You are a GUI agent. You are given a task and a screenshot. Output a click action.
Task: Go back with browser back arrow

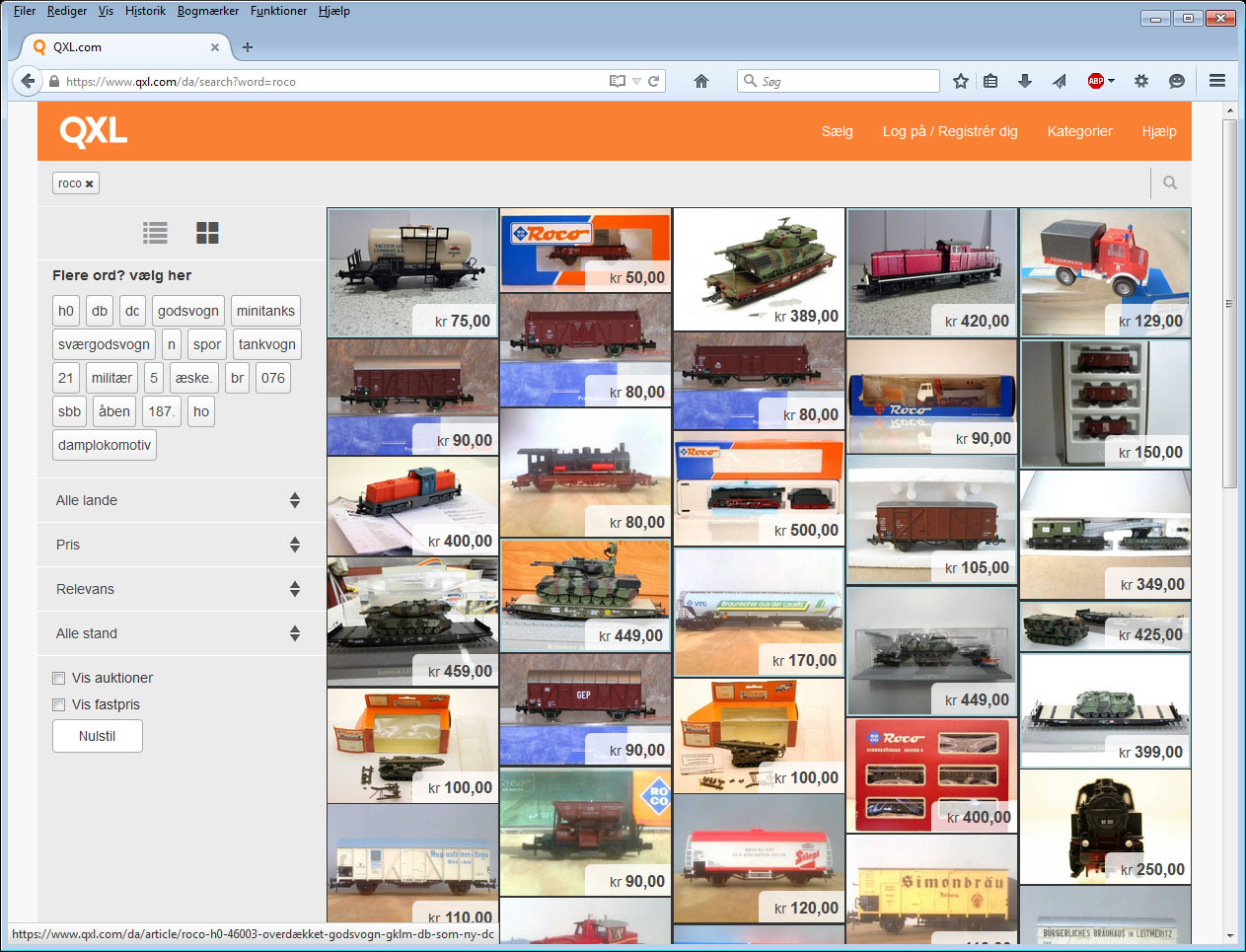[x=28, y=81]
